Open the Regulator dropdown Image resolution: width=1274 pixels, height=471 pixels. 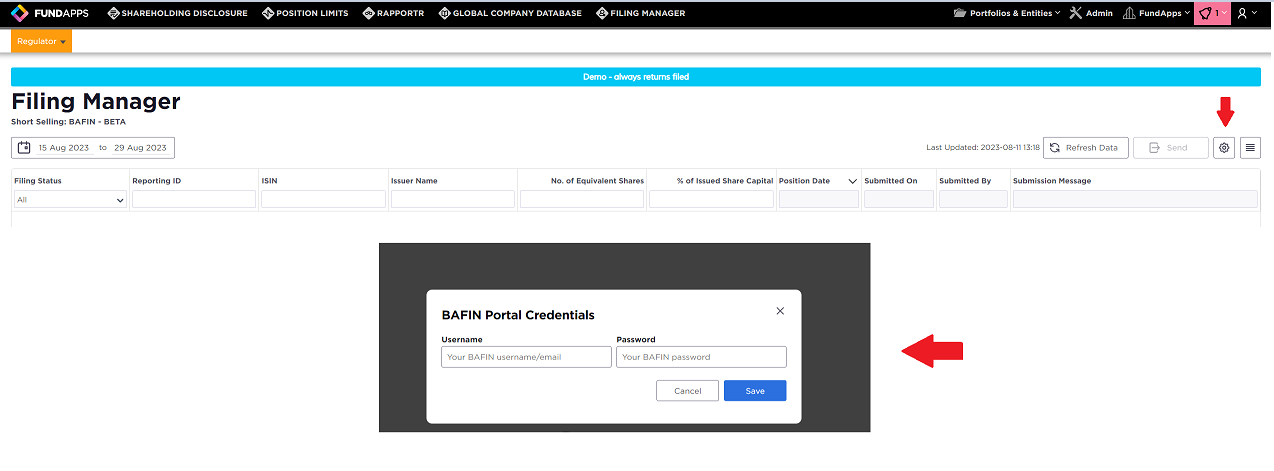pyautogui.click(x=42, y=41)
